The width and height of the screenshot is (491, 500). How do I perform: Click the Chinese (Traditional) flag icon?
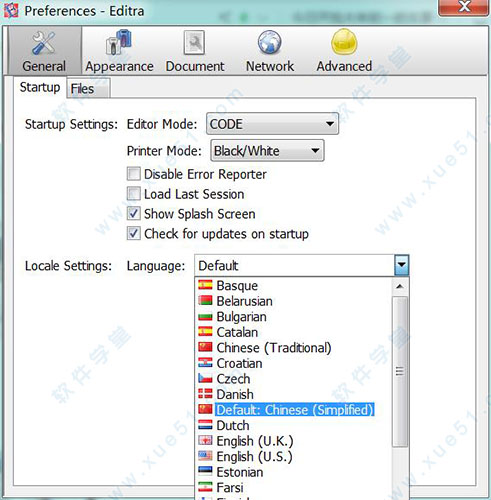point(205,347)
